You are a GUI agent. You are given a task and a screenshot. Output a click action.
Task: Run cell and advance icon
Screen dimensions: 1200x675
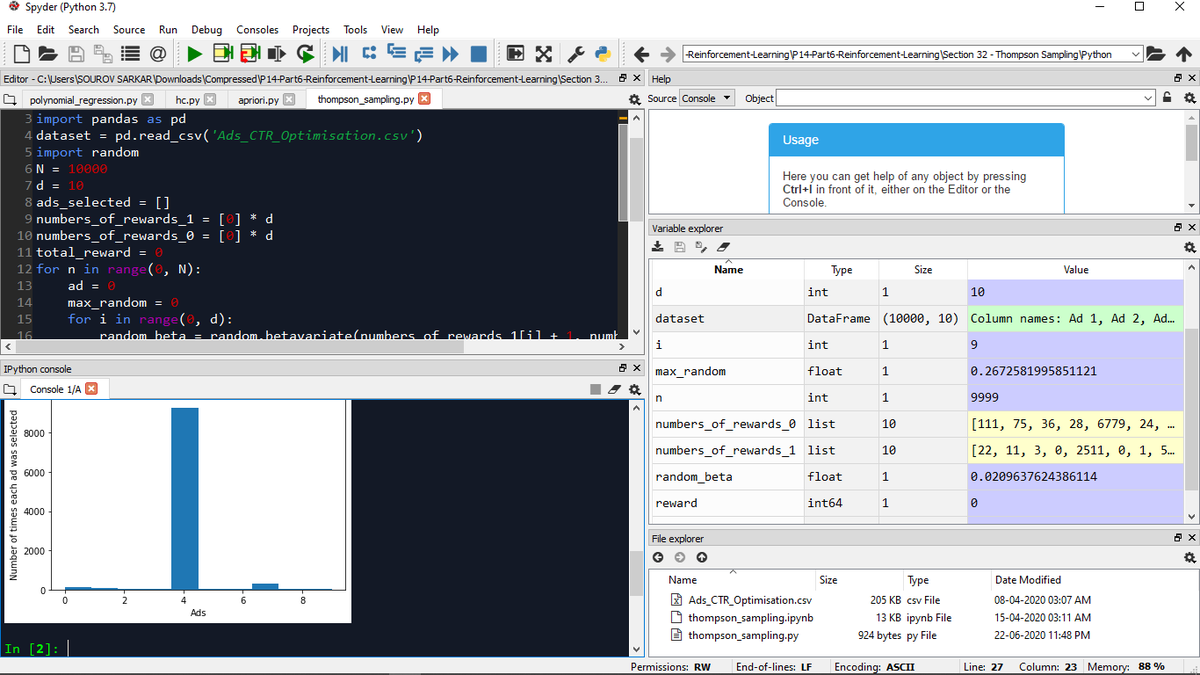250,54
